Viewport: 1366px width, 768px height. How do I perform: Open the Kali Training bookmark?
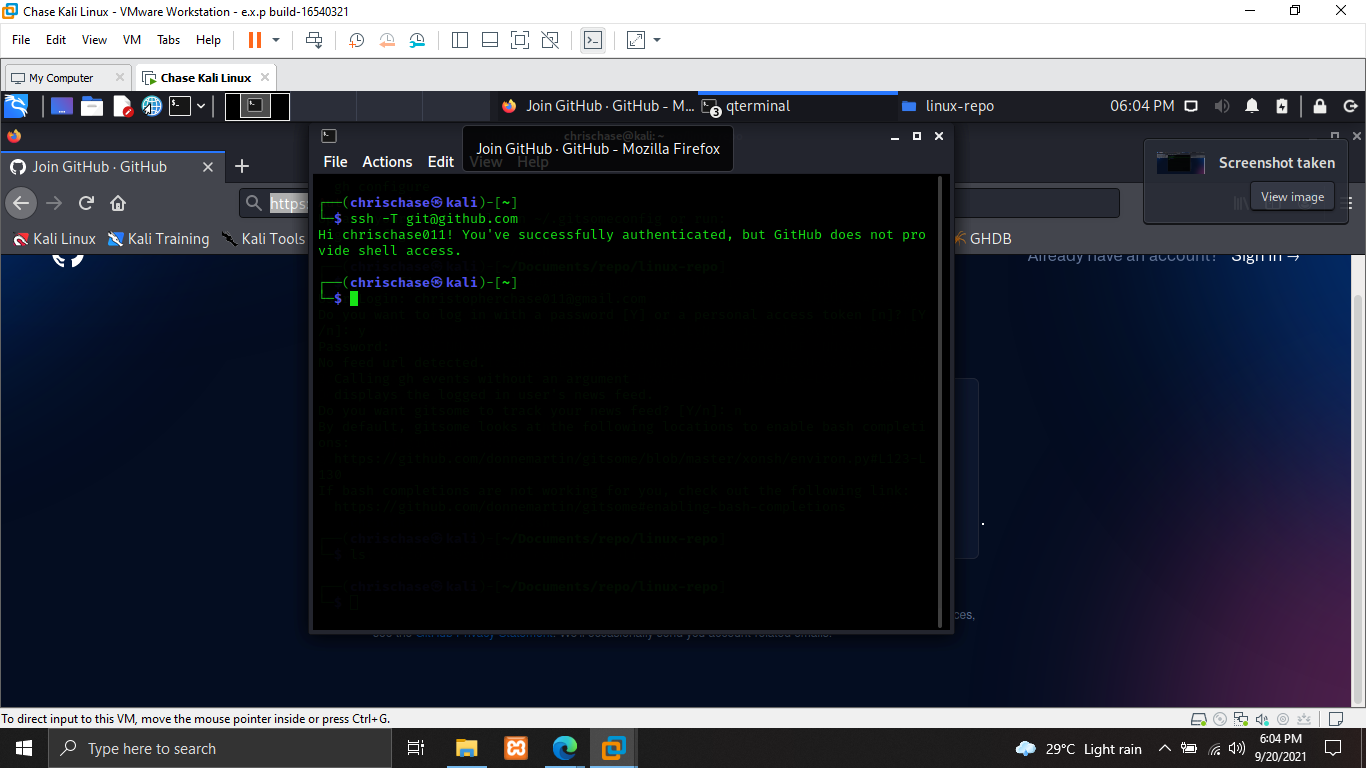tap(159, 239)
